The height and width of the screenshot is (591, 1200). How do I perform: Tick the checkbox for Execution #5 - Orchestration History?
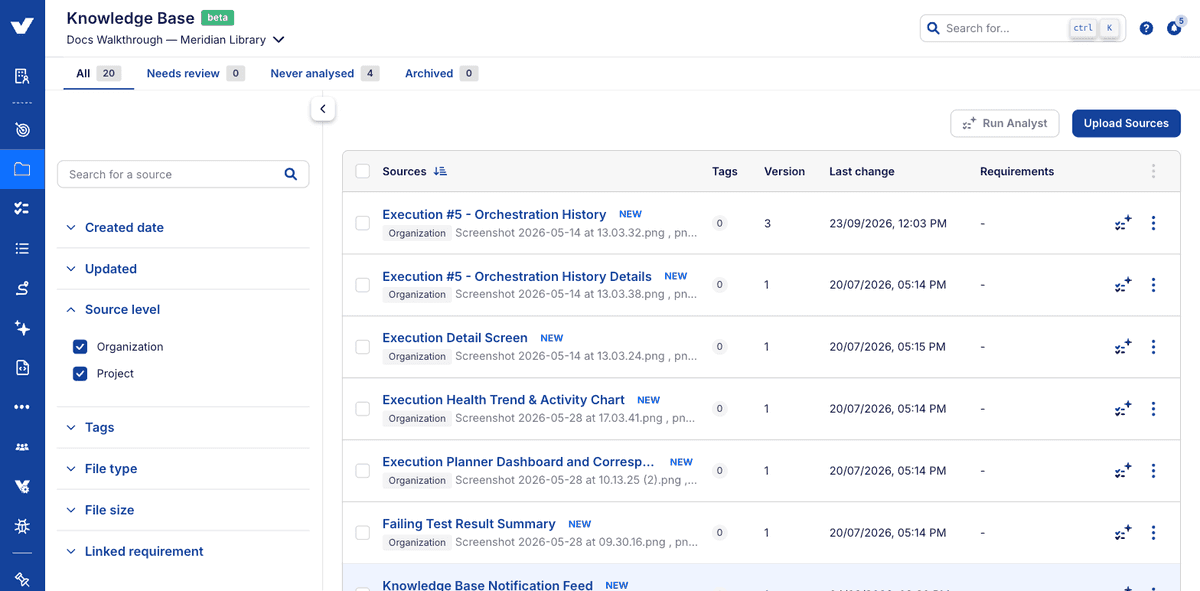click(x=362, y=223)
